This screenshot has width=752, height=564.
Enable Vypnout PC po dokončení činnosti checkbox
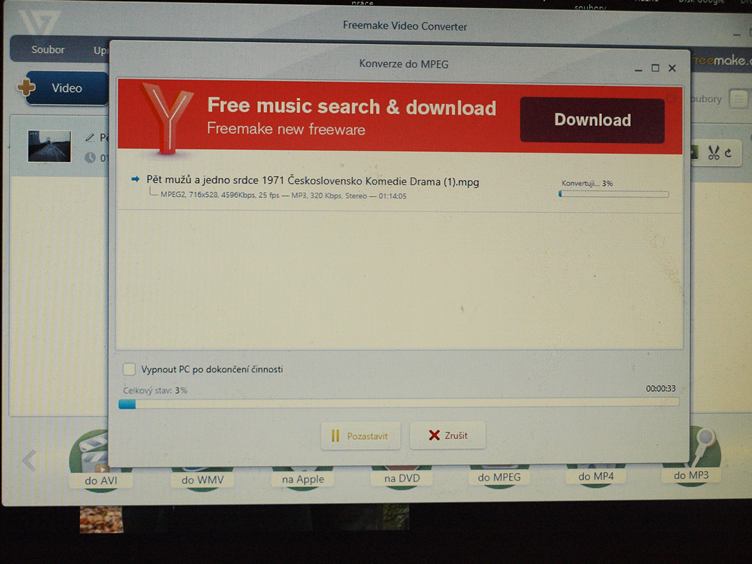128,369
